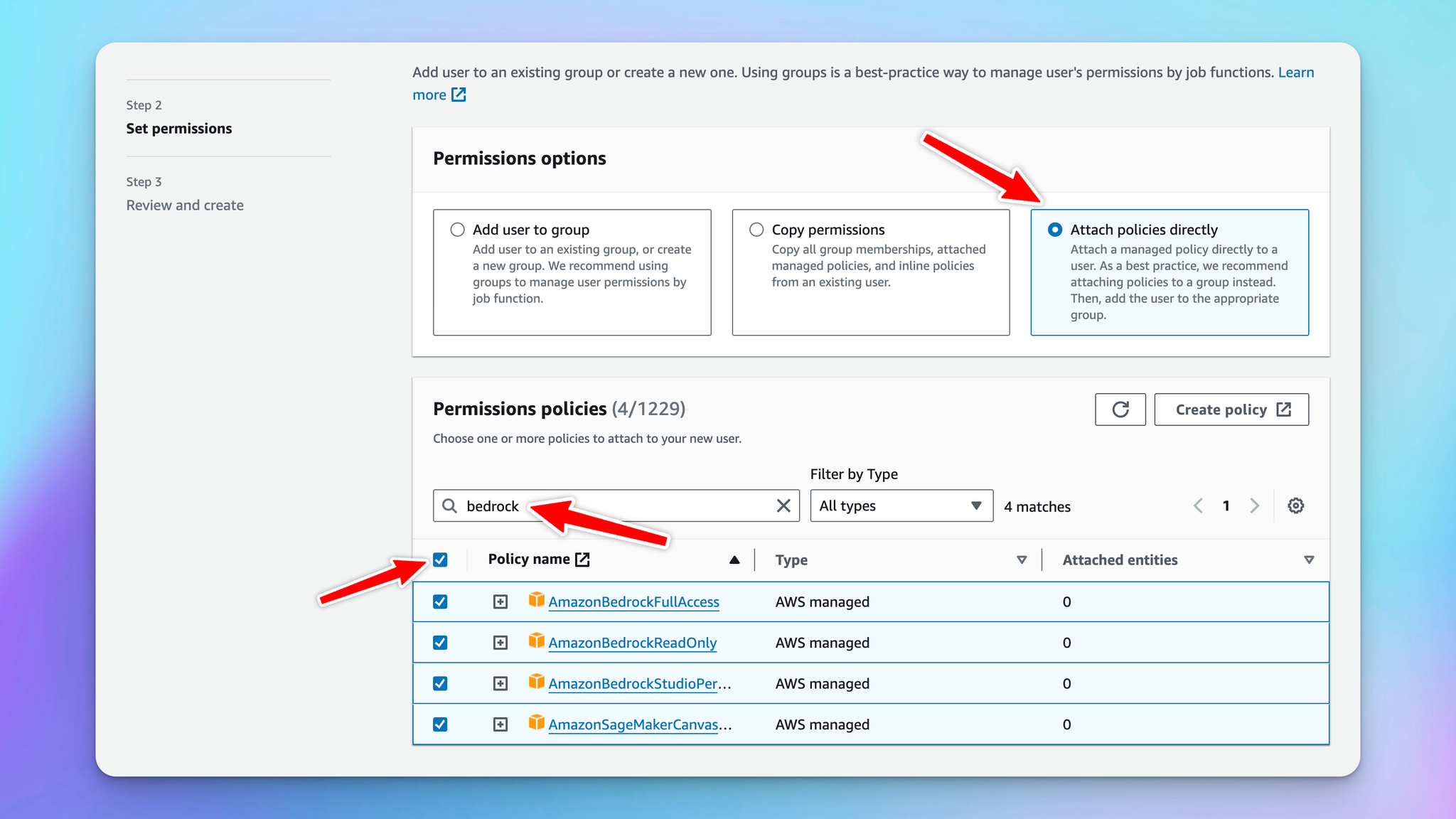1456x819 pixels.
Task: Click the Attached entities column header
Action: pyautogui.click(x=1120, y=560)
